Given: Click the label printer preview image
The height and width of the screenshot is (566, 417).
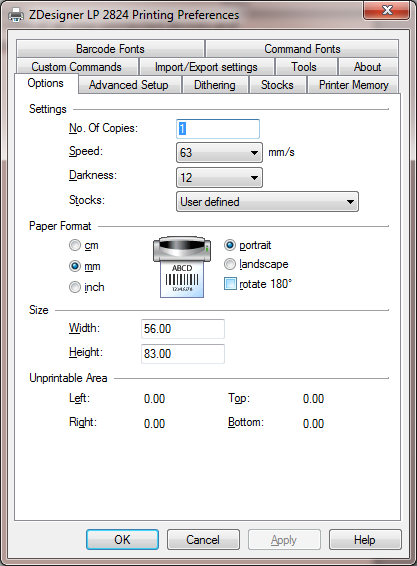Looking at the screenshot, I should coord(182,267).
